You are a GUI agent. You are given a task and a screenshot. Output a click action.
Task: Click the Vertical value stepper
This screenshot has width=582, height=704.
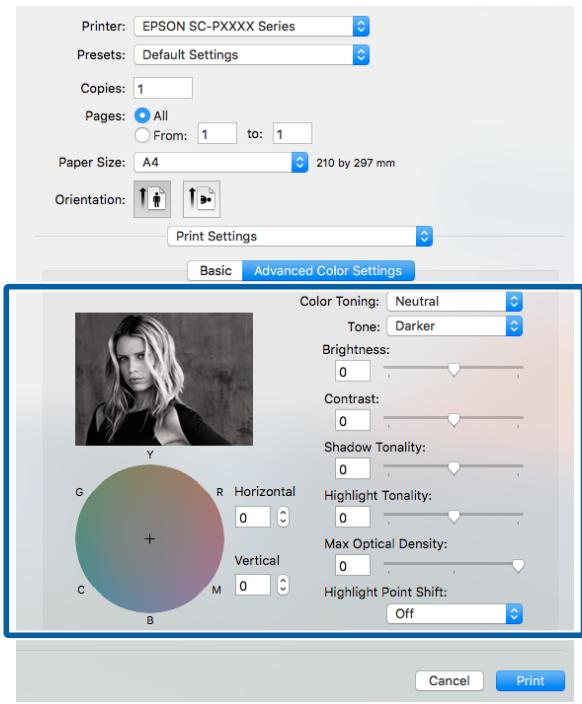(x=283, y=585)
